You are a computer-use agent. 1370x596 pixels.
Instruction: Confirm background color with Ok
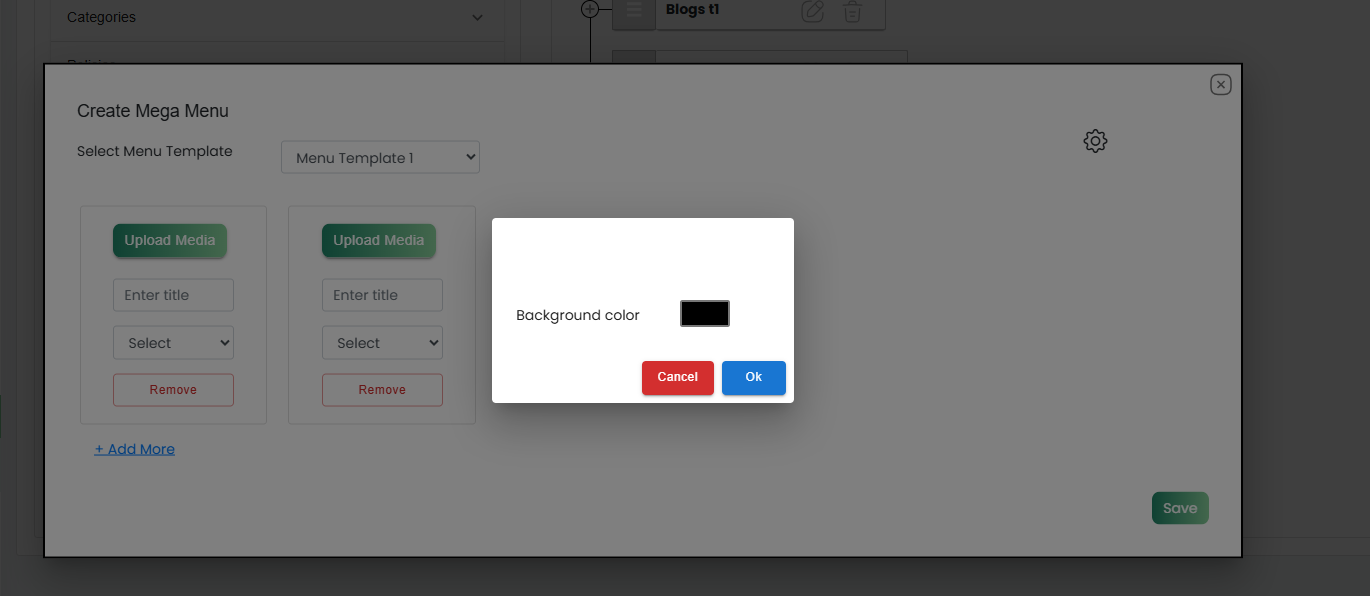[754, 378]
